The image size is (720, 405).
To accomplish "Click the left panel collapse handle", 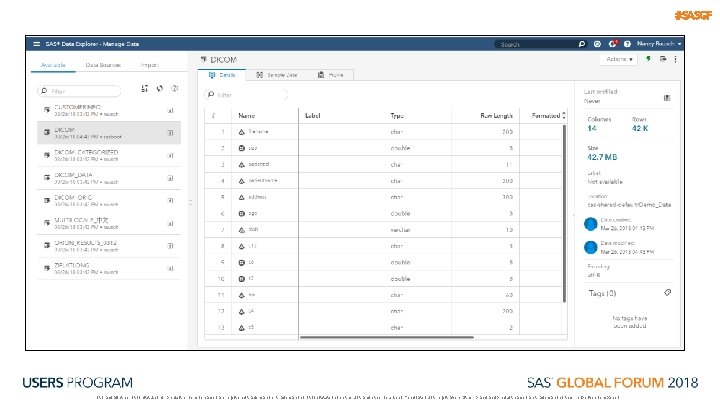I will tap(191, 202).
